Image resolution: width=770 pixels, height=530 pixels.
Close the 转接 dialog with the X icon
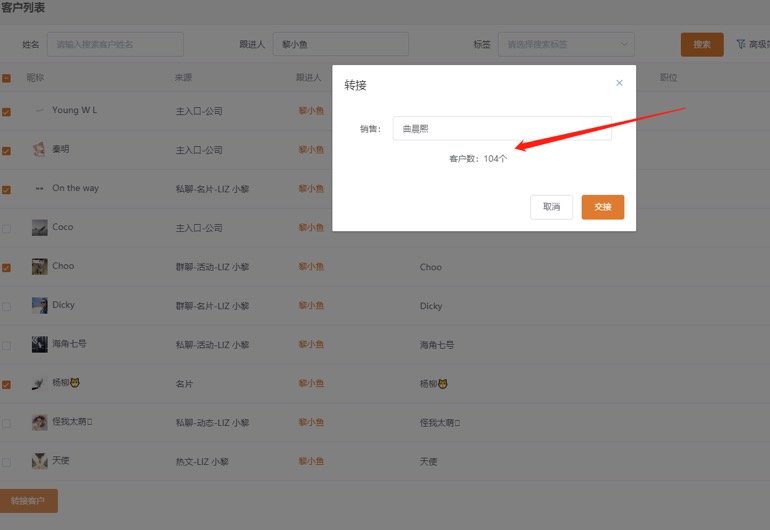[x=619, y=83]
